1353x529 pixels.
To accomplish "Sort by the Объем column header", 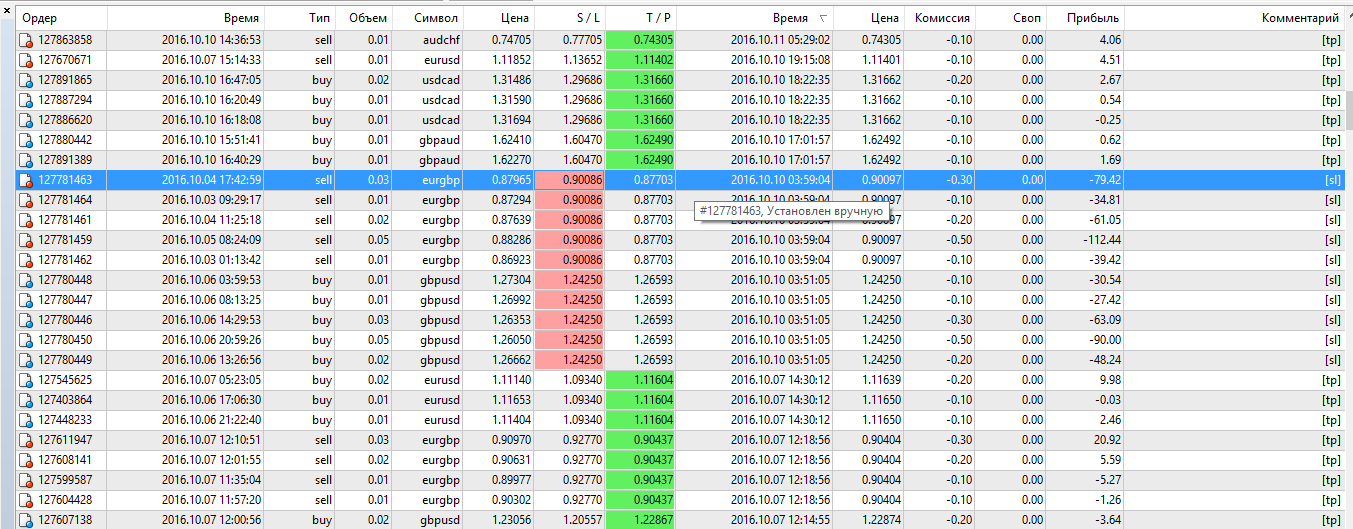I will tap(367, 19).
